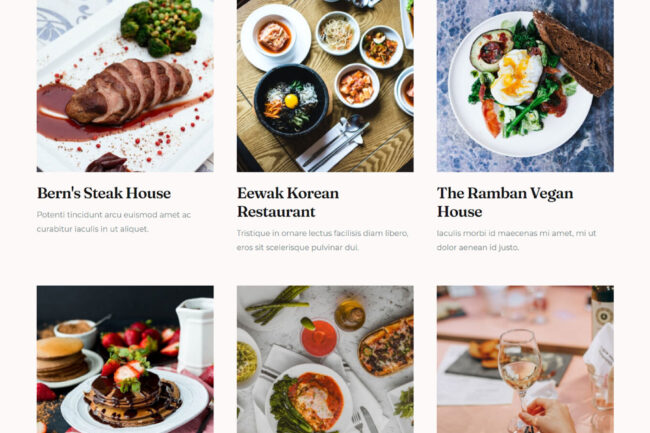The height and width of the screenshot is (433, 650).
Task: Select the Eewak Korean Restaurant description text
Action: click(x=323, y=240)
